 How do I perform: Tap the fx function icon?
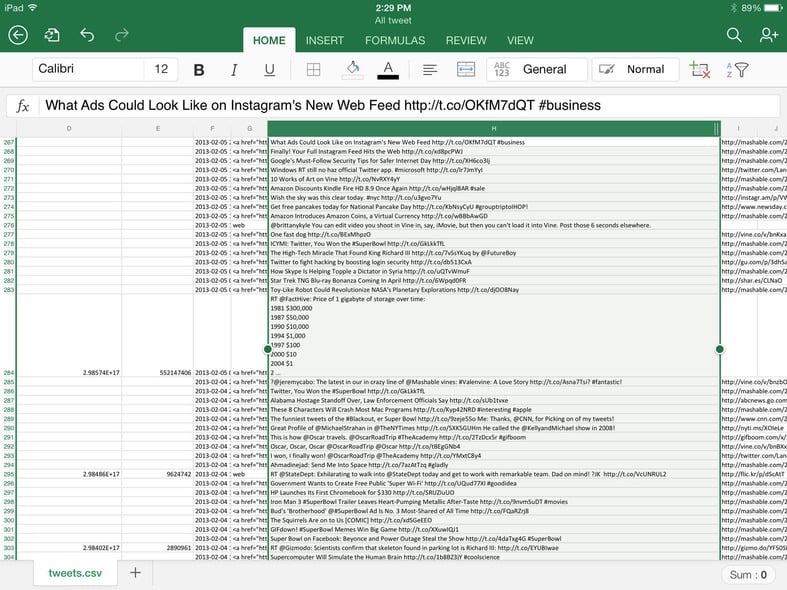pyautogui.click(x=23, y=106)
